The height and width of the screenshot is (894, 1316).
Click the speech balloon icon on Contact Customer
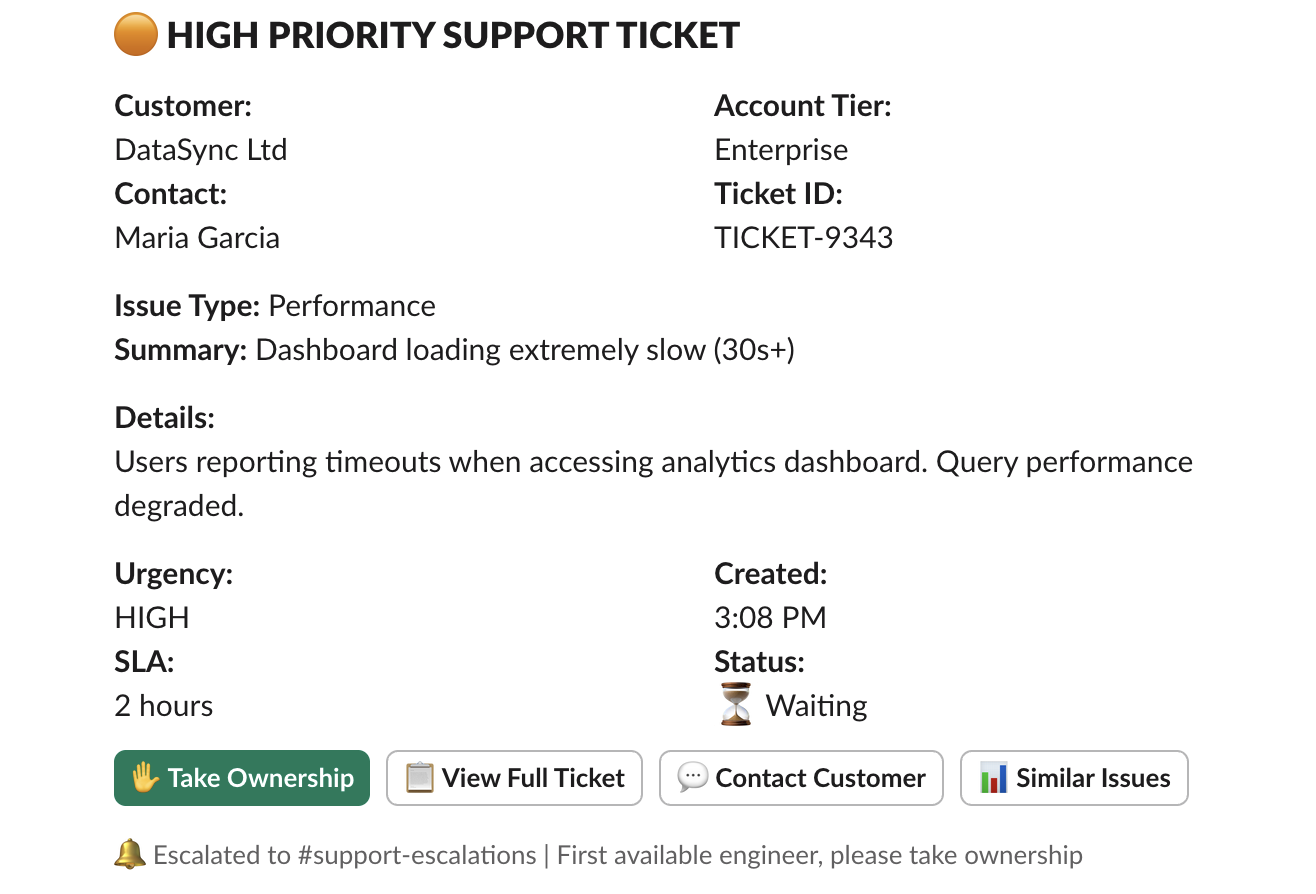coord(692,777)
